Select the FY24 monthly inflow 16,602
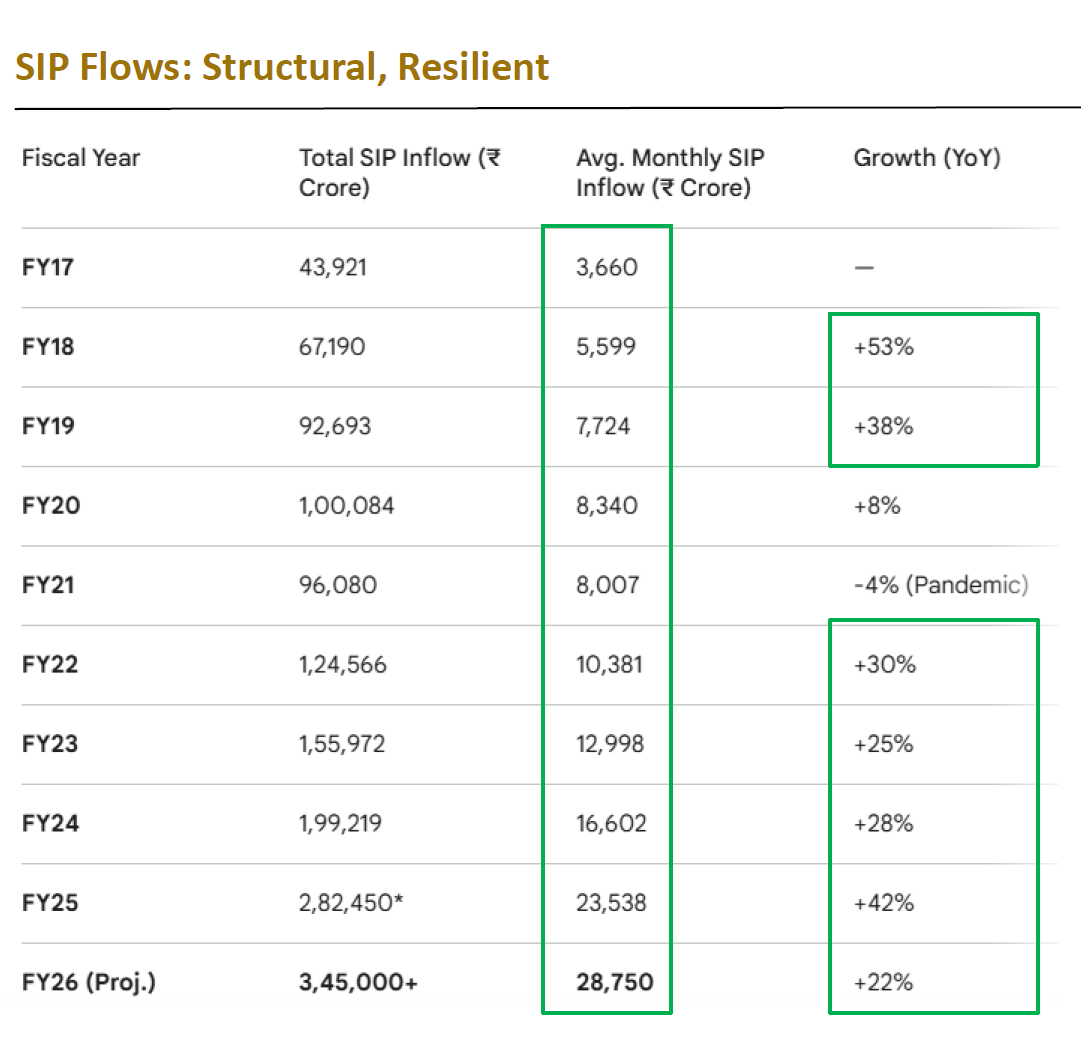The height and width of the screenshot is (1040, 1081). tap(612, 823)
